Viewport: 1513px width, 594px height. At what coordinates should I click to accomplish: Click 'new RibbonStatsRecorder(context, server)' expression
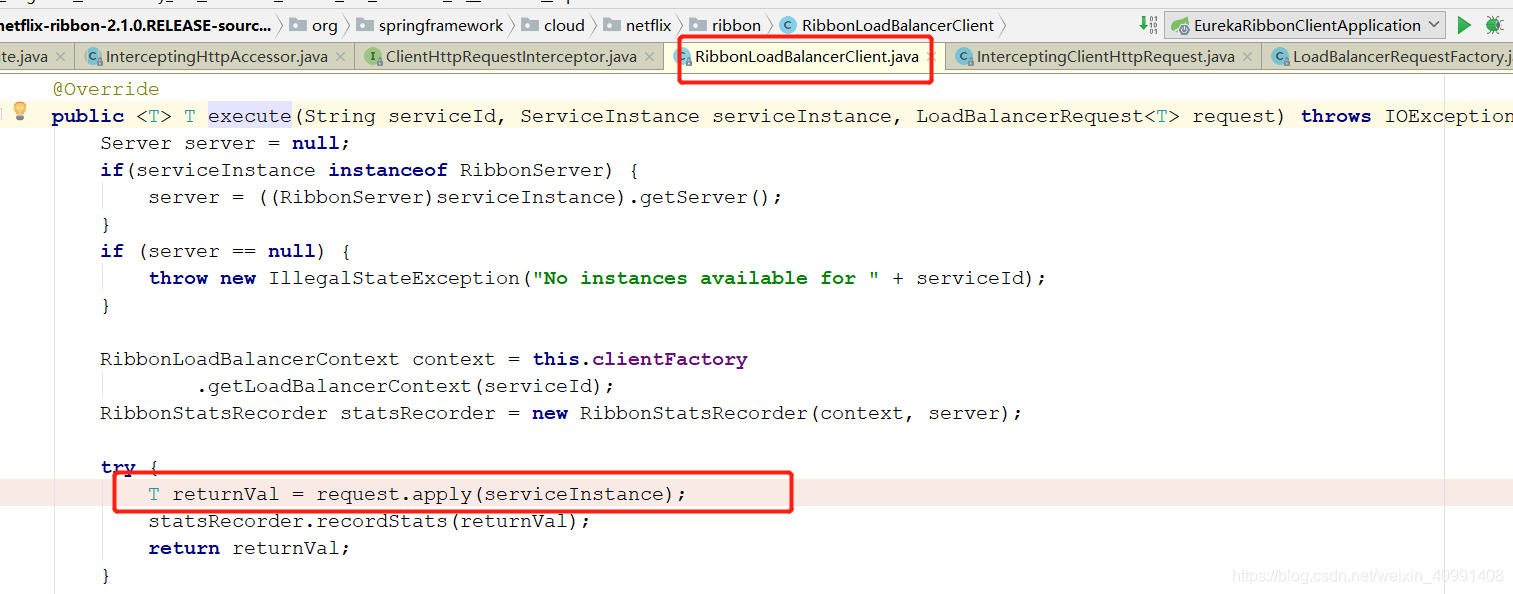(770, 413)
